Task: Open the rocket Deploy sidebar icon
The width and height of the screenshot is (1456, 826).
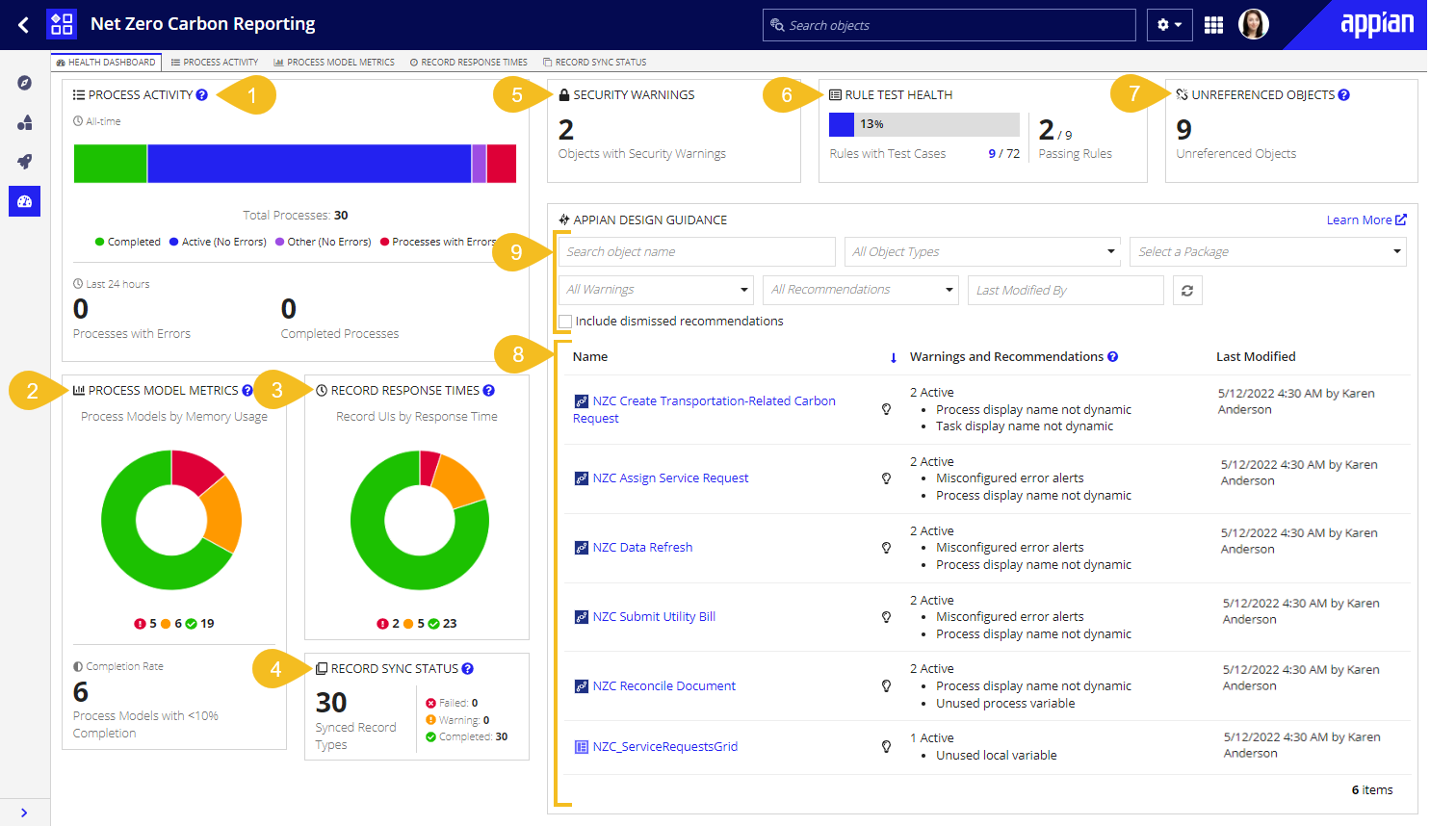Action: point(25,162)
